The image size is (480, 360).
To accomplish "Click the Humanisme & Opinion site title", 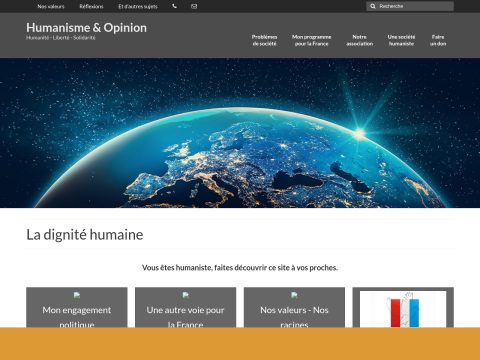I will [x=86, y=28].
